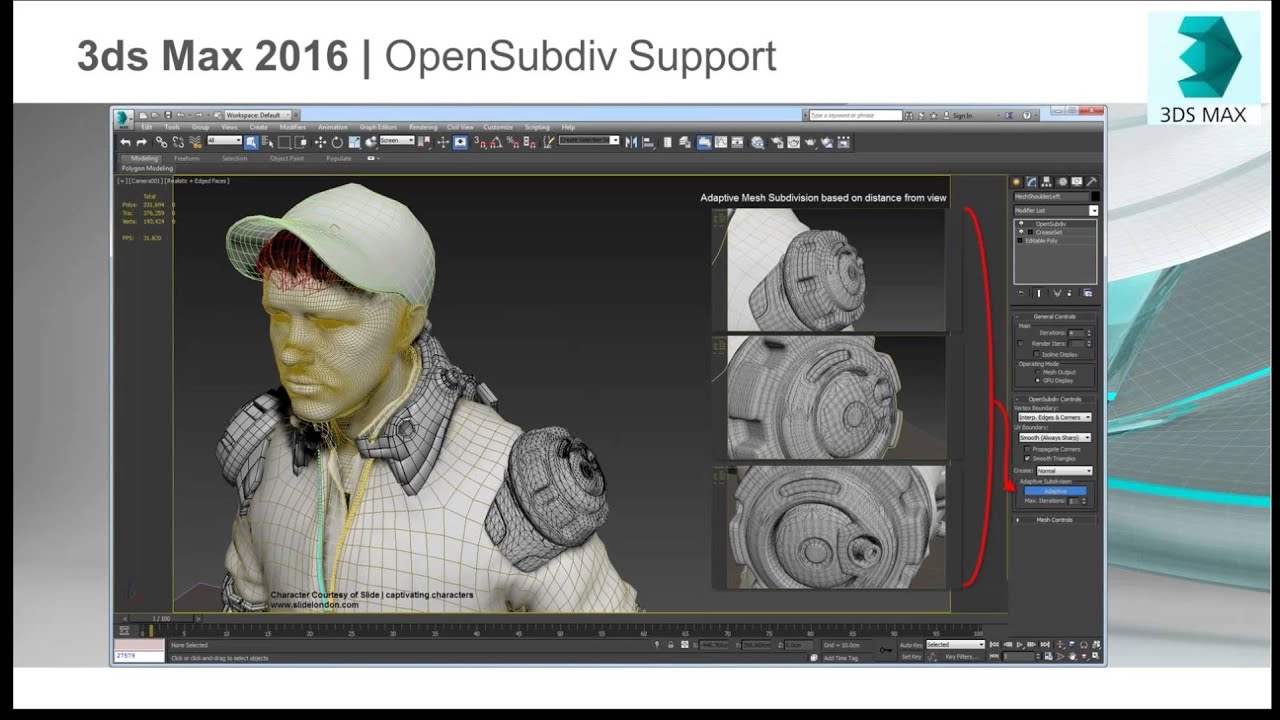Viewport: 1280px width, 720px height.
Task: Click the Sign In link
Action: [x=962, y=116]
